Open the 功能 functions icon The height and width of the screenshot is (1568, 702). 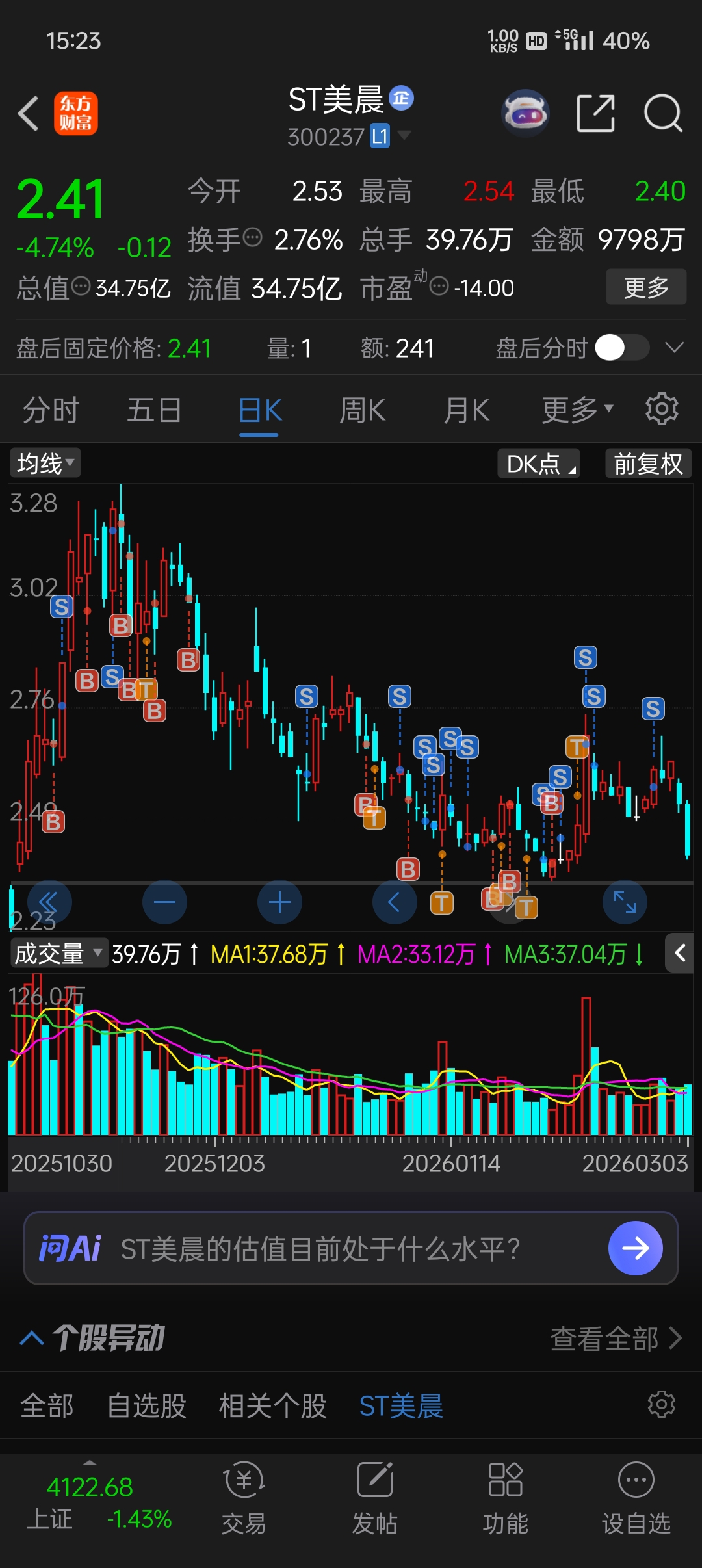pos(505,1498)
